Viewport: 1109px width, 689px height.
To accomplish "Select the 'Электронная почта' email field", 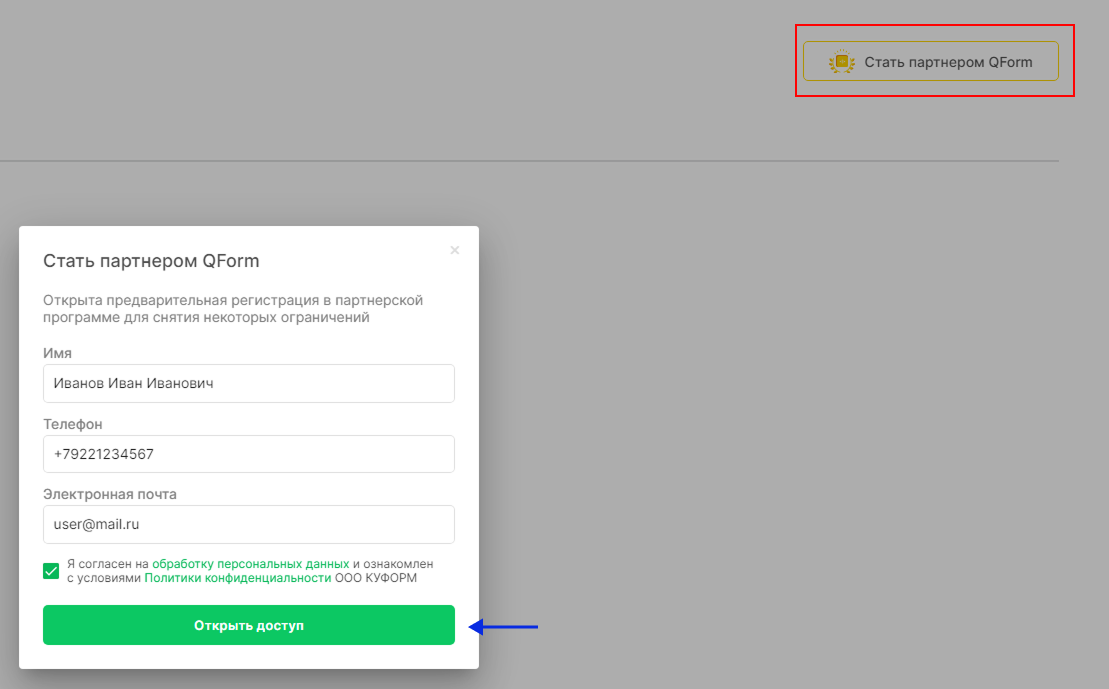I will pyautogui.click(x=249, y=524).
